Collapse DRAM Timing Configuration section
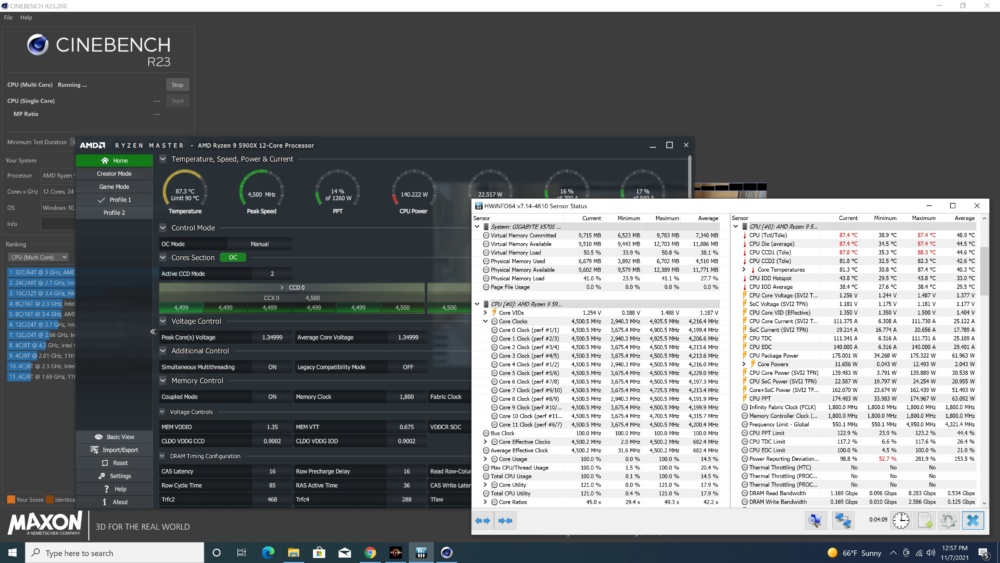Image resolution: width=1000 pixels, height=563 pixels. click(162, 456)
